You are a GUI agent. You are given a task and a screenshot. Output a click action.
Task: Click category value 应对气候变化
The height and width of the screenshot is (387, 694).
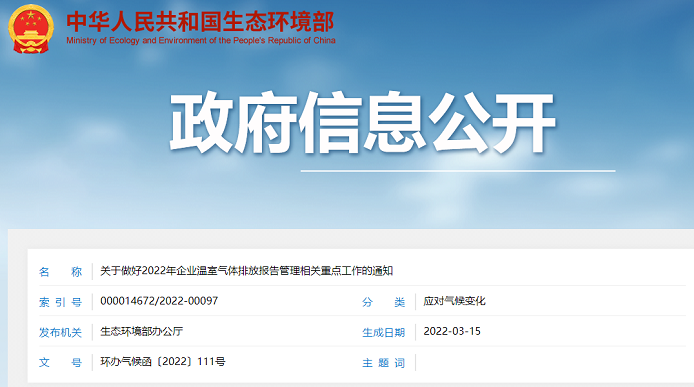(454, 301)
